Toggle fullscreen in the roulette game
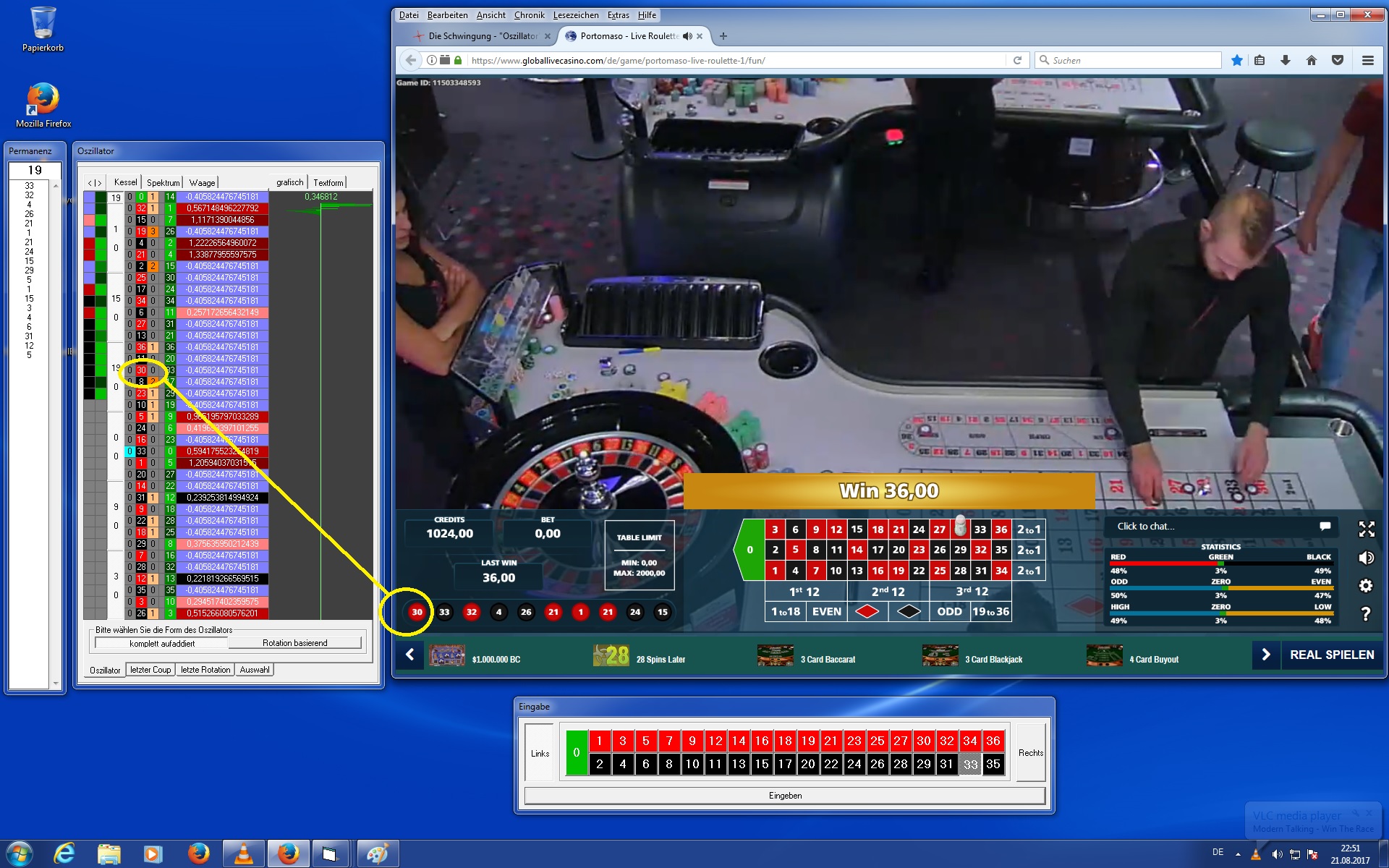The image size is (1389, 868). [x=1367, y=529]
